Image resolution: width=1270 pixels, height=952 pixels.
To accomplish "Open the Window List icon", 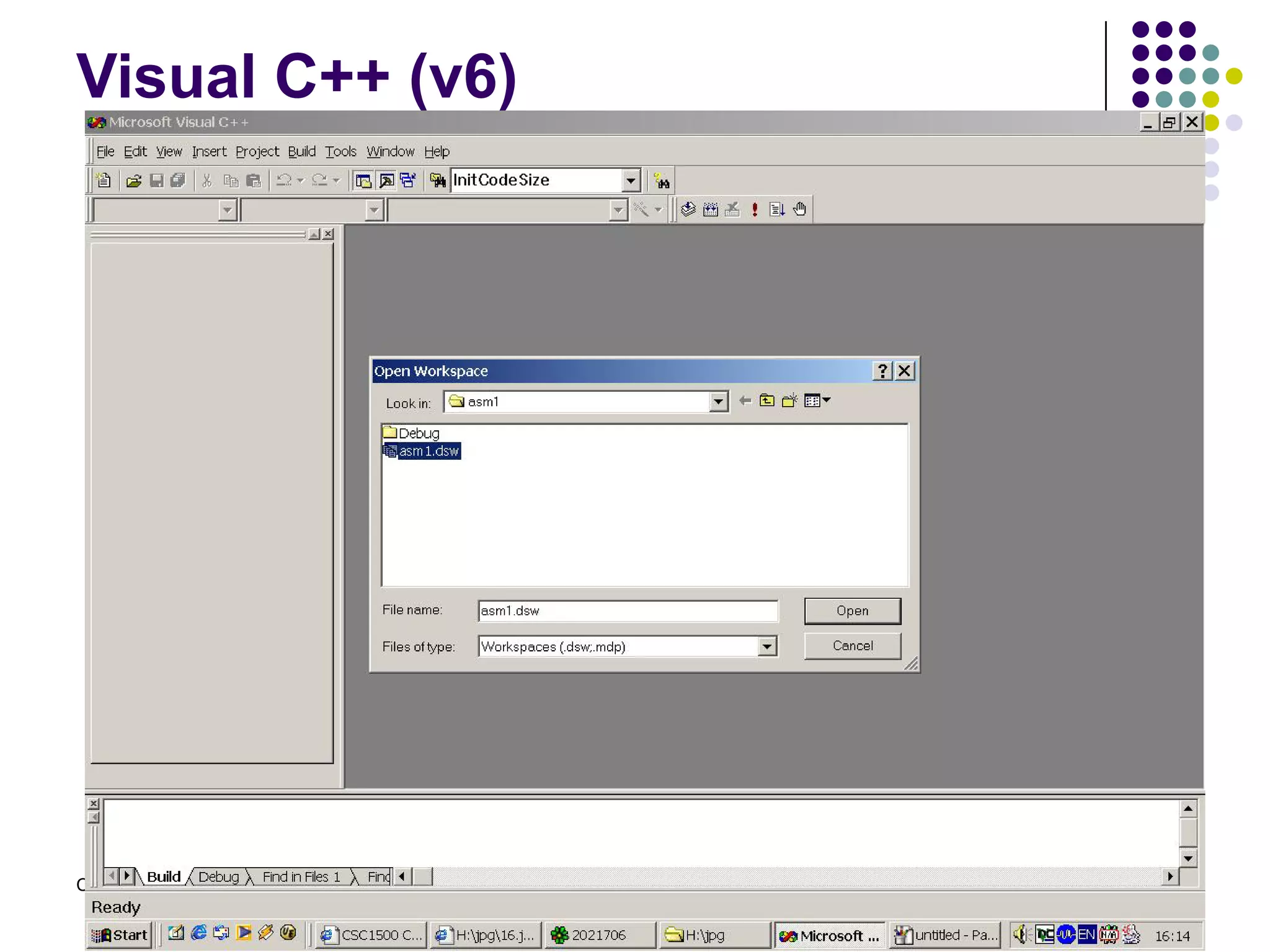I will point(408,180).
